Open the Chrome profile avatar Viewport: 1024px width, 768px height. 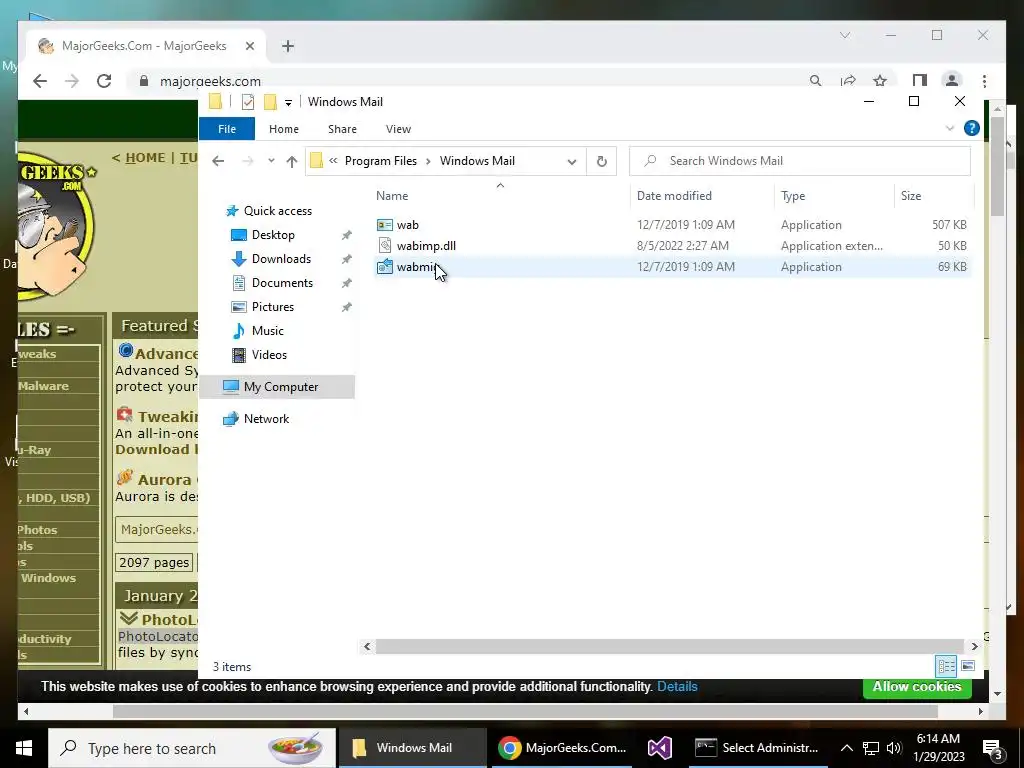click(x=952, y=81)
